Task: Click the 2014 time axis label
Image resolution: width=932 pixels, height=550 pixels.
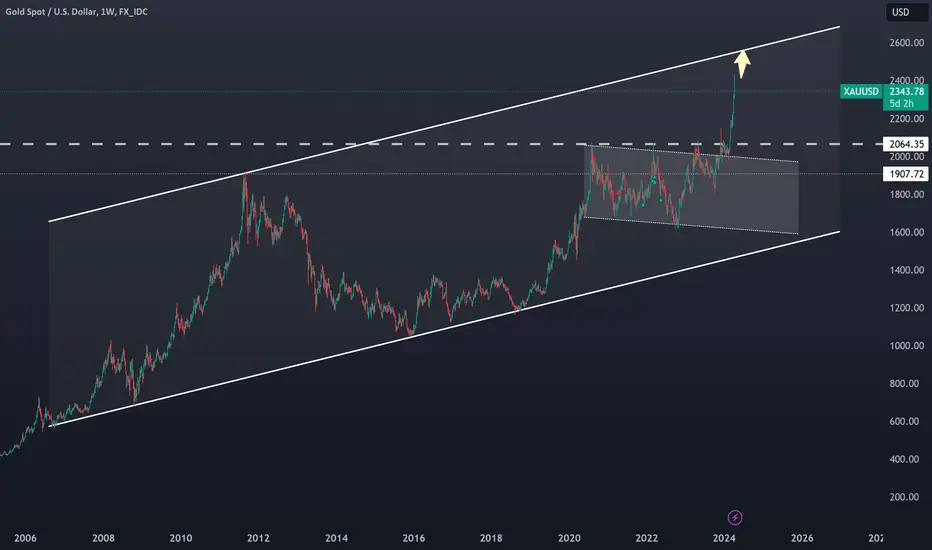Action: tap(336, 538)
